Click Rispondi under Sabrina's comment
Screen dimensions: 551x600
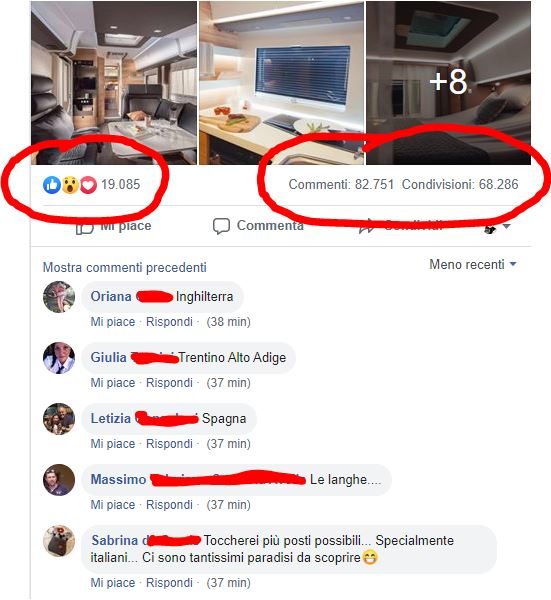(x=169, y=583)
